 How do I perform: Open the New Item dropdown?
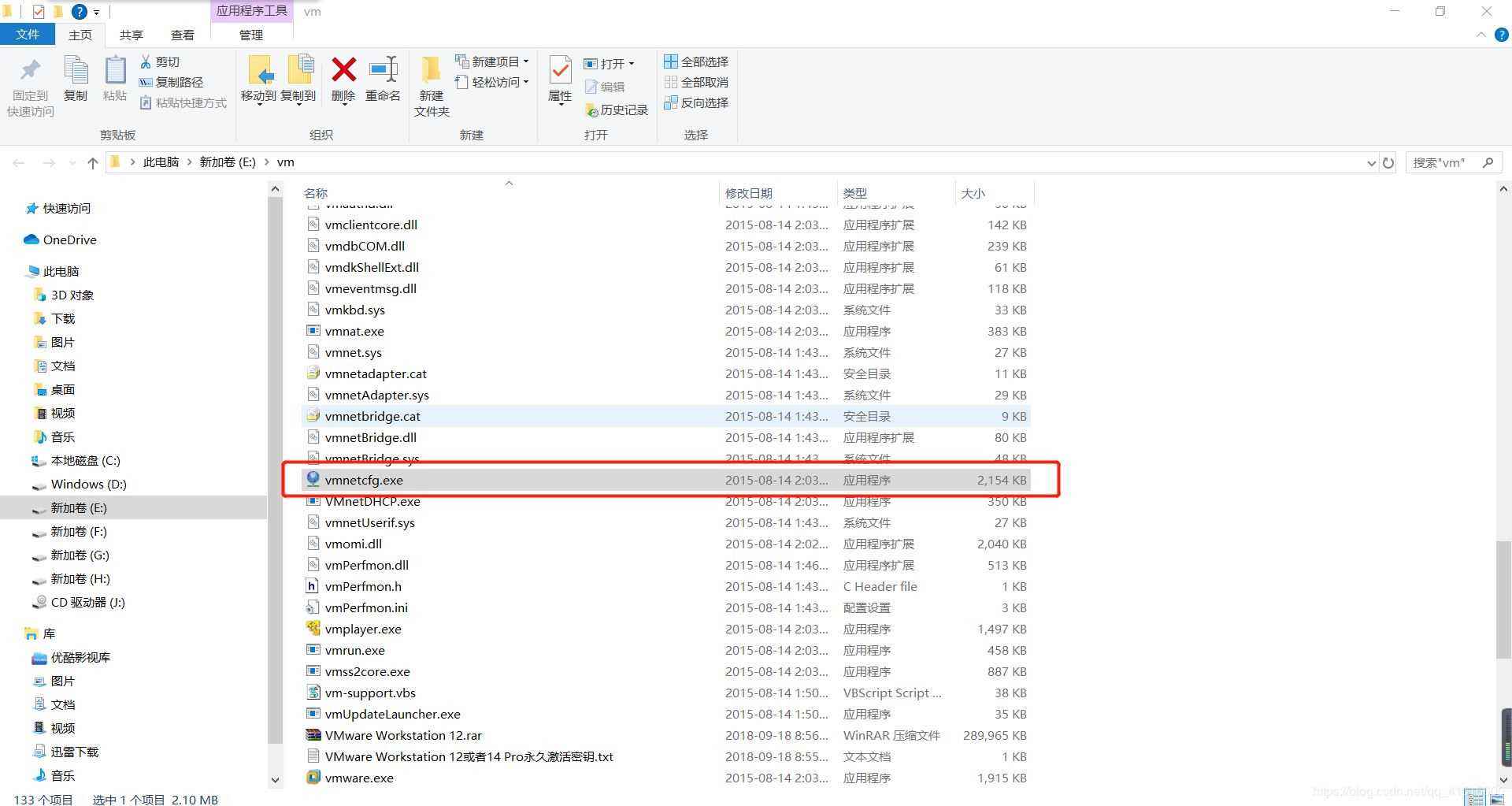point(492,61)
